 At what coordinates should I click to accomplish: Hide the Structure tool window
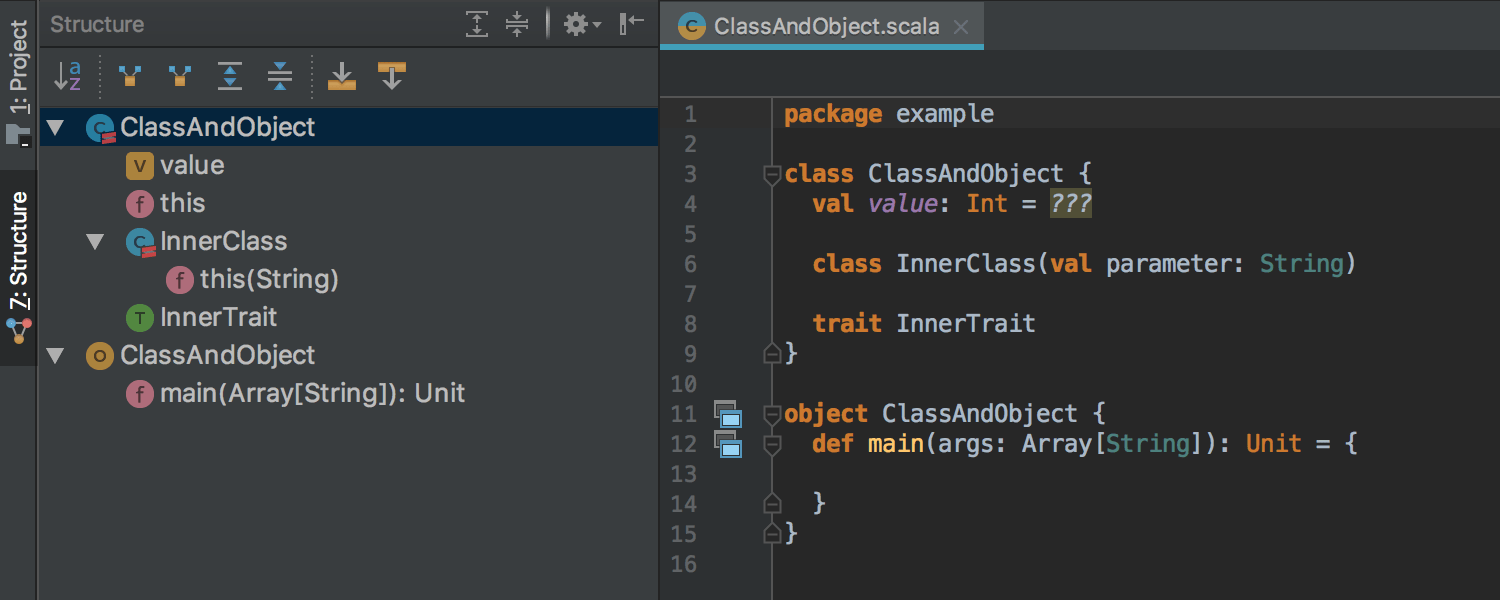point(631,24)
